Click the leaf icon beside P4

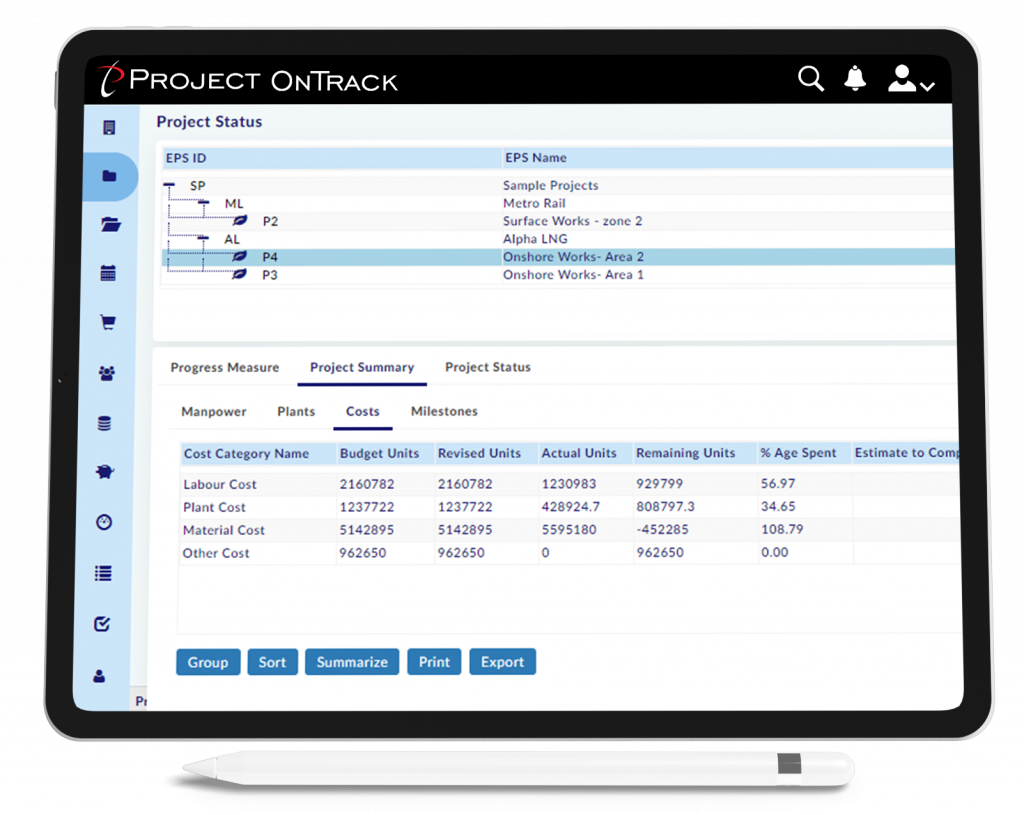(240, 256)
